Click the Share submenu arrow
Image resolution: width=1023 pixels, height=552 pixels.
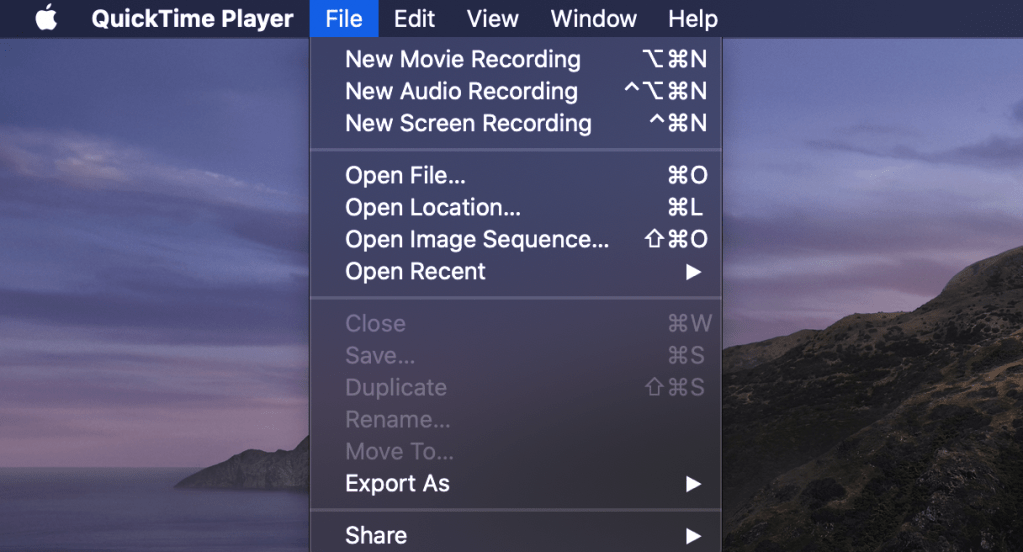693,535
